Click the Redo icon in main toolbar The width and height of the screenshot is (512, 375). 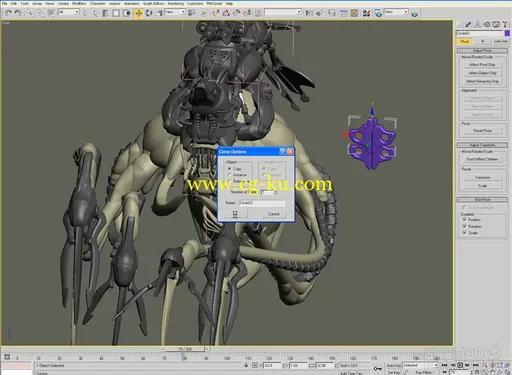coord(18,13)
